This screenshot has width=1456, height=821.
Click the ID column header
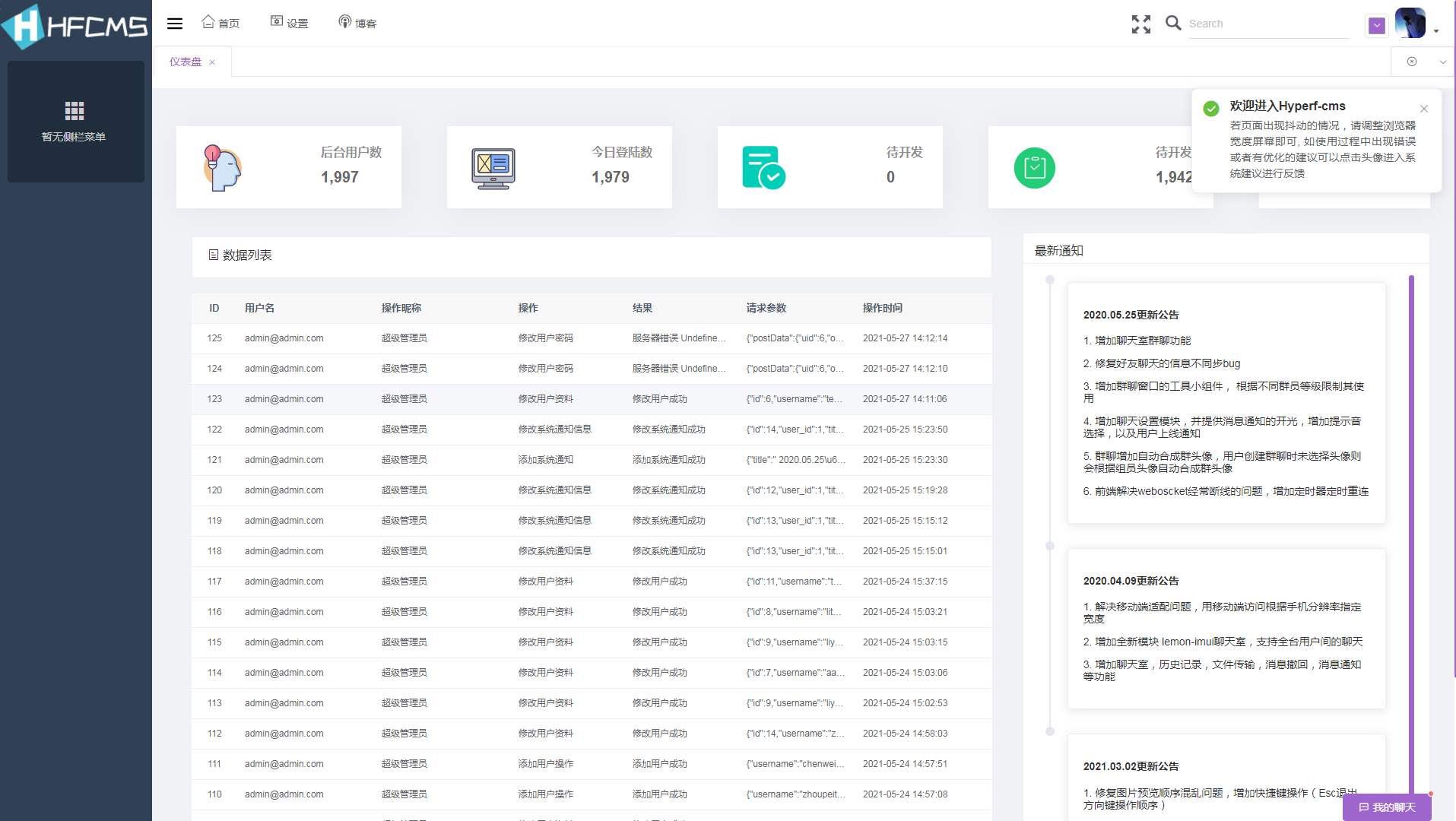tap(214, 308)
